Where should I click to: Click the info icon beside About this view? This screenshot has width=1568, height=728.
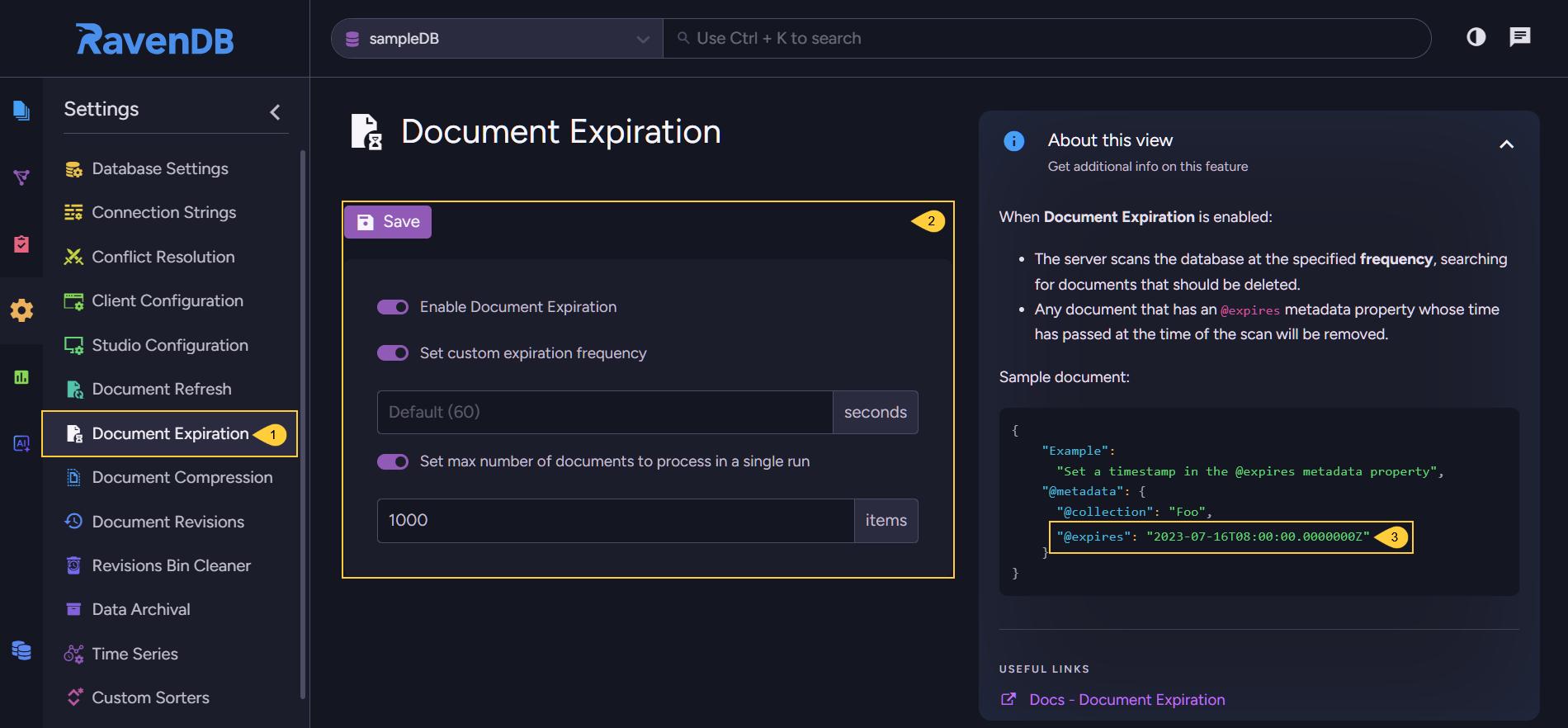[x=1014, y=141]
